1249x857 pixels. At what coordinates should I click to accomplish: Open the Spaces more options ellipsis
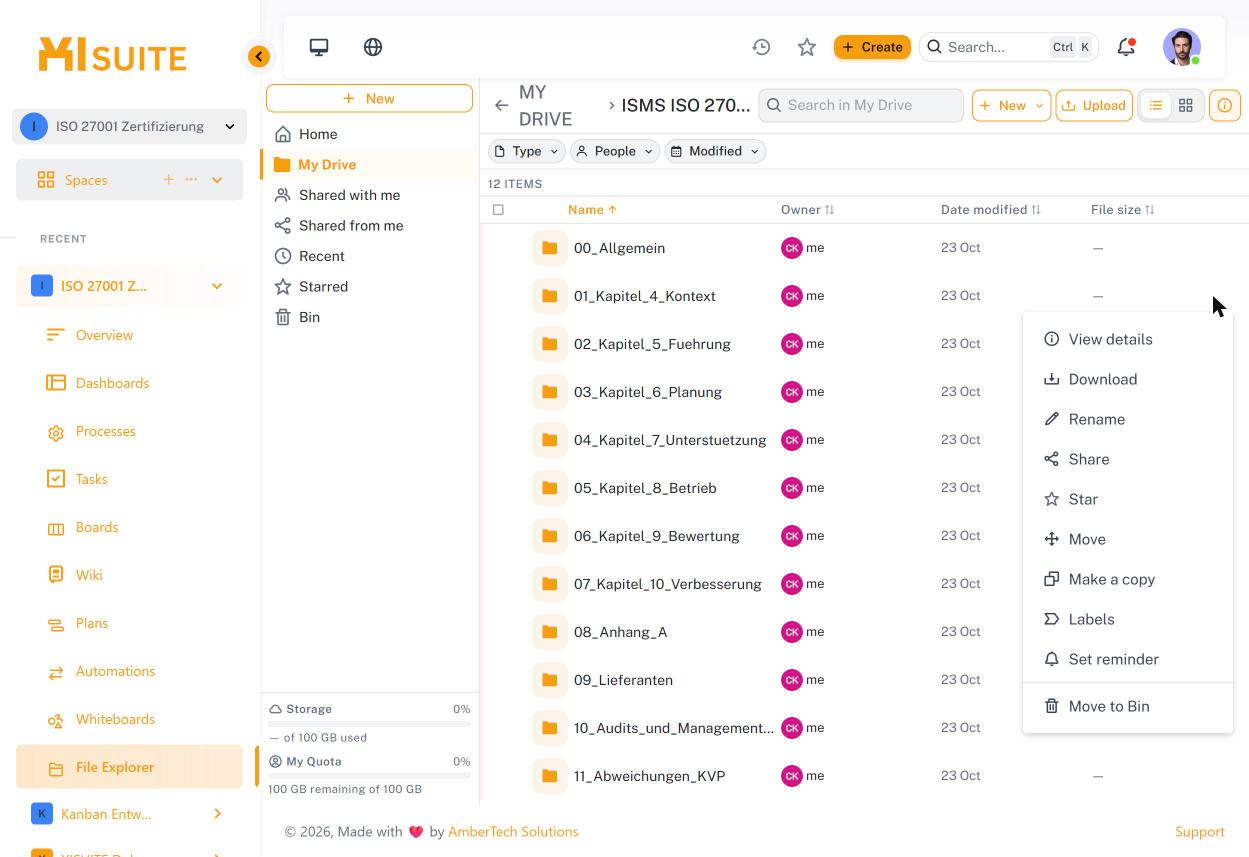click(x=191, y=180)
